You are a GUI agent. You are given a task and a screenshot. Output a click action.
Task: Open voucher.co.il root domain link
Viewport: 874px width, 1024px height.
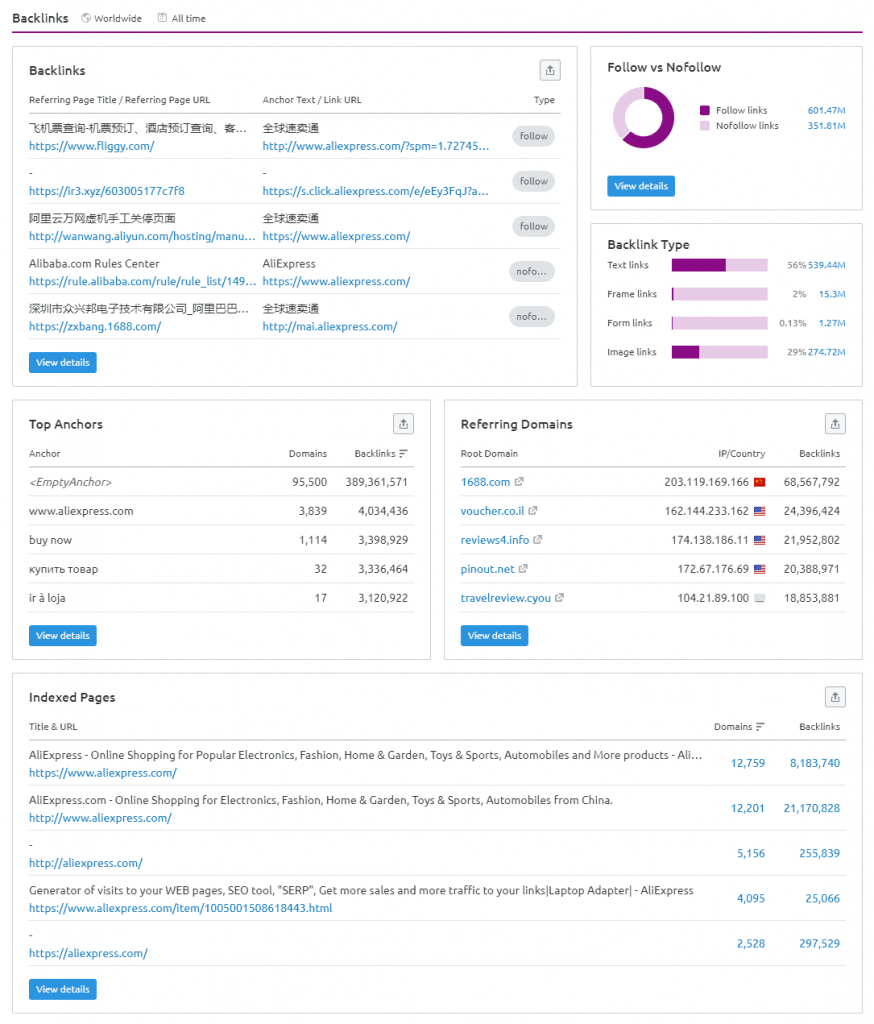(493, 511)
